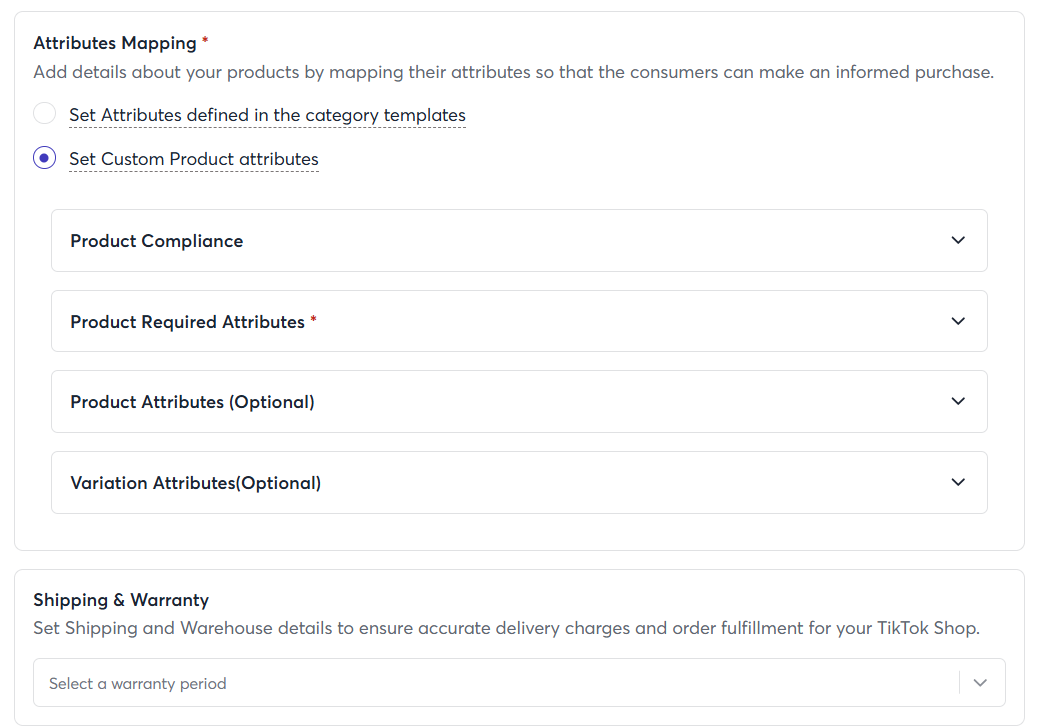Click the attributes mapping description text

pyautogui.click(x=513, y=73)
